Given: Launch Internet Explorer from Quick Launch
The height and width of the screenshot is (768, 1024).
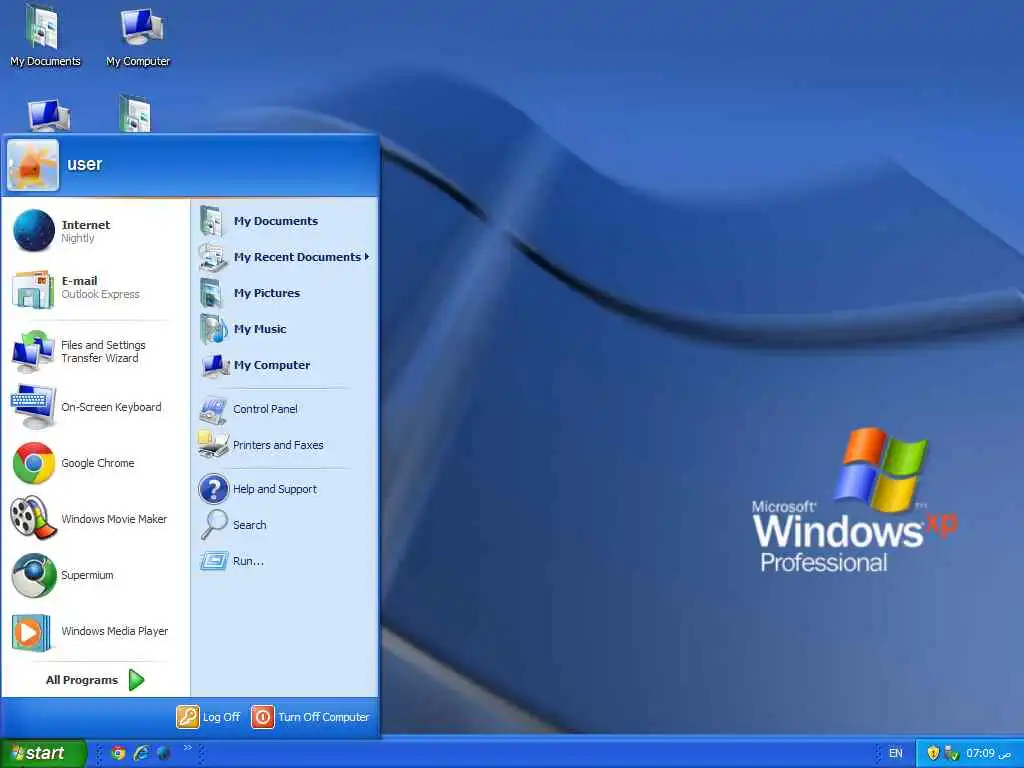Looking at the screenshot, I should tap(141, 753).
